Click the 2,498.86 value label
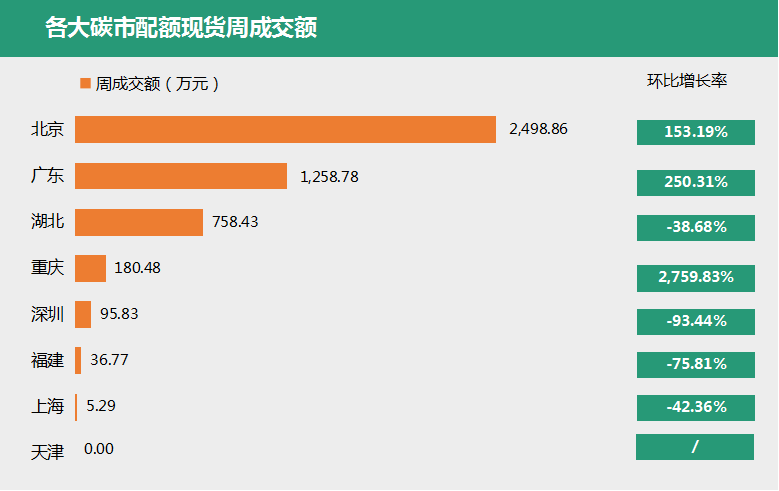The height and width of the screenshot is (491, 779). 538,129
